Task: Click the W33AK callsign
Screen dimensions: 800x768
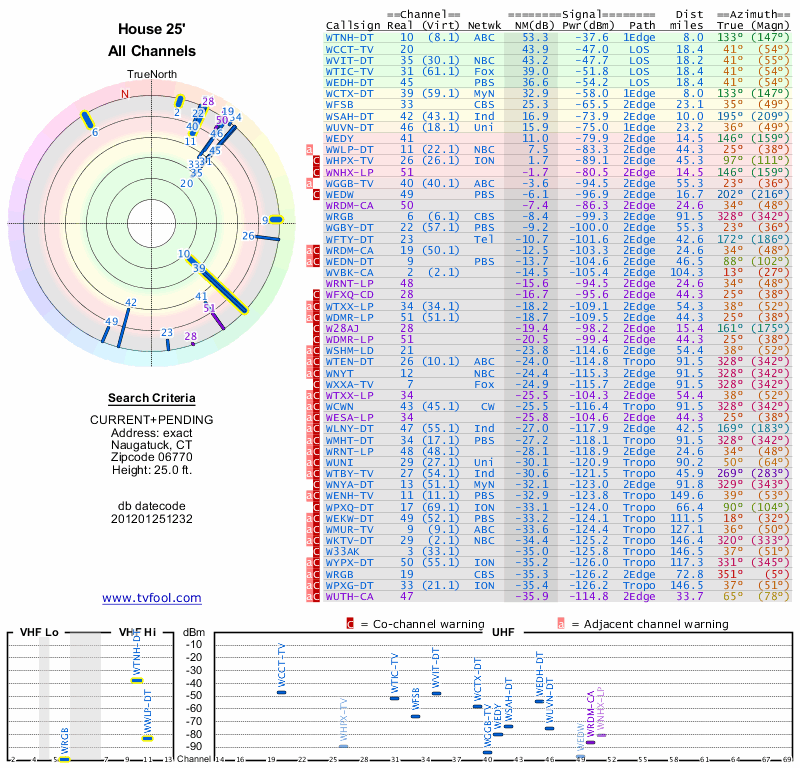Action: click(x=342, y=552)
